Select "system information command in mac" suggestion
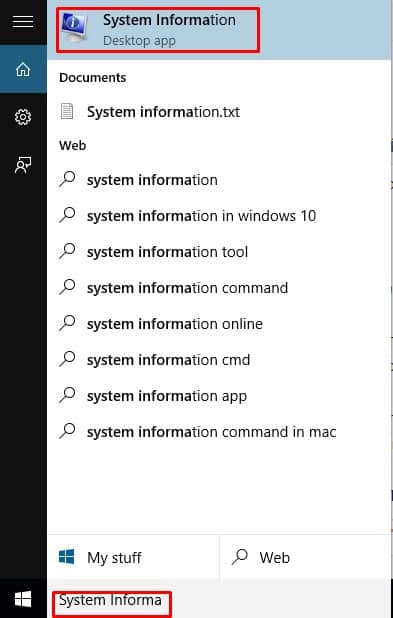Image resolution: width=393 pixels, height=618 pixels. pyautogui.click(x=219, y=432)
